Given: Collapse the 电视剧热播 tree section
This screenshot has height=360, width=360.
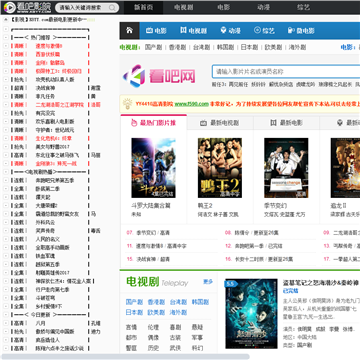Looking at the screenshot, I should point(6,172).
